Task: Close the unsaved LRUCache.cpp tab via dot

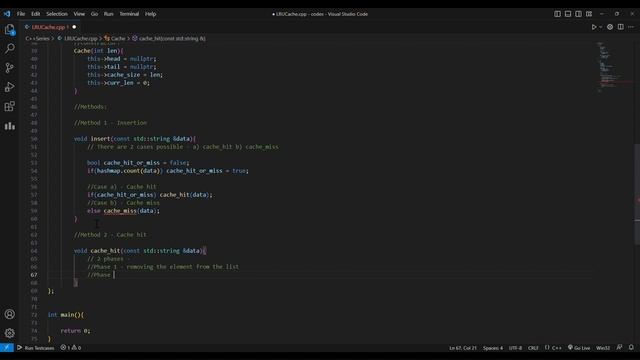Action: click(74, 27)
